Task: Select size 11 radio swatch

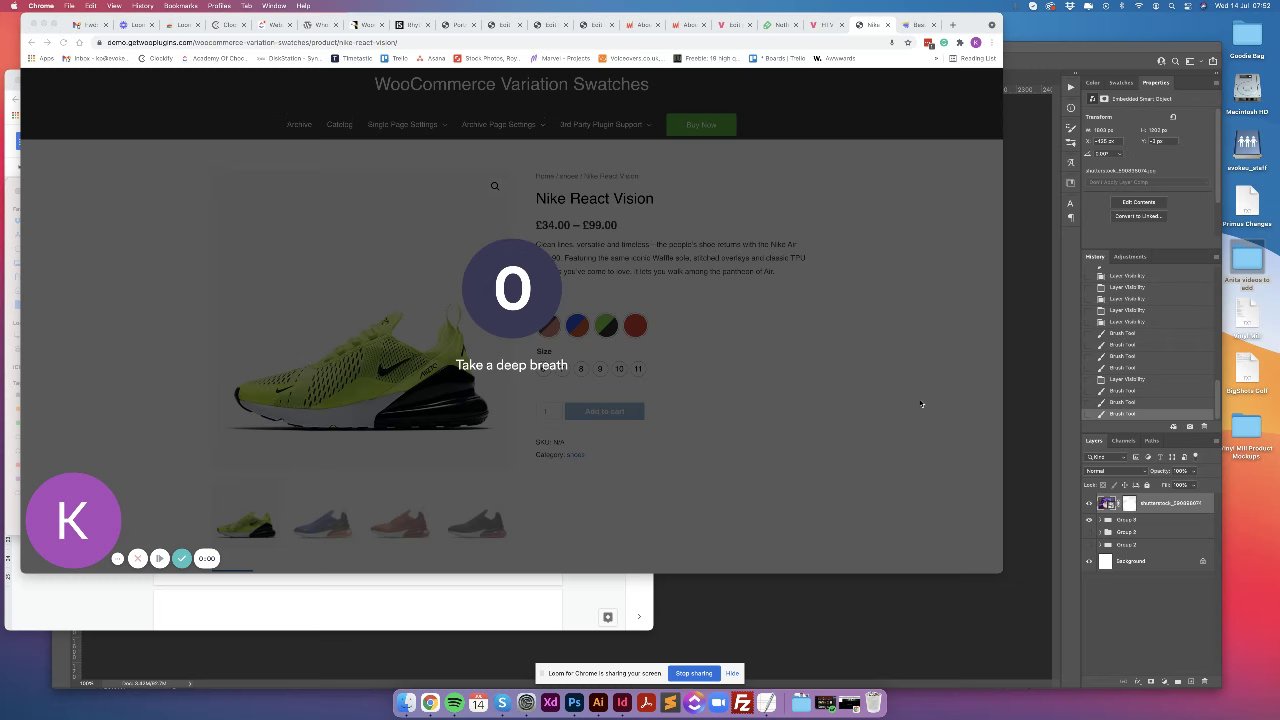Action: (638, 369)
